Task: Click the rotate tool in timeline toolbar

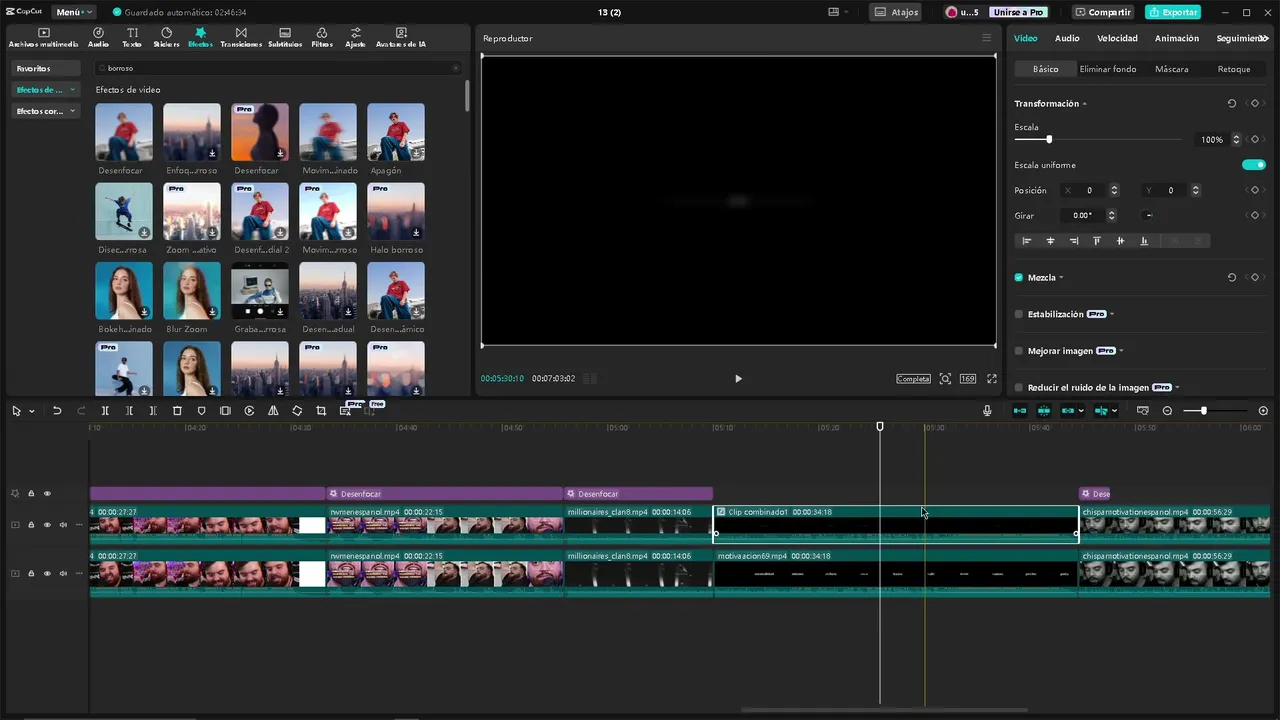Action: tap(297, 411)
